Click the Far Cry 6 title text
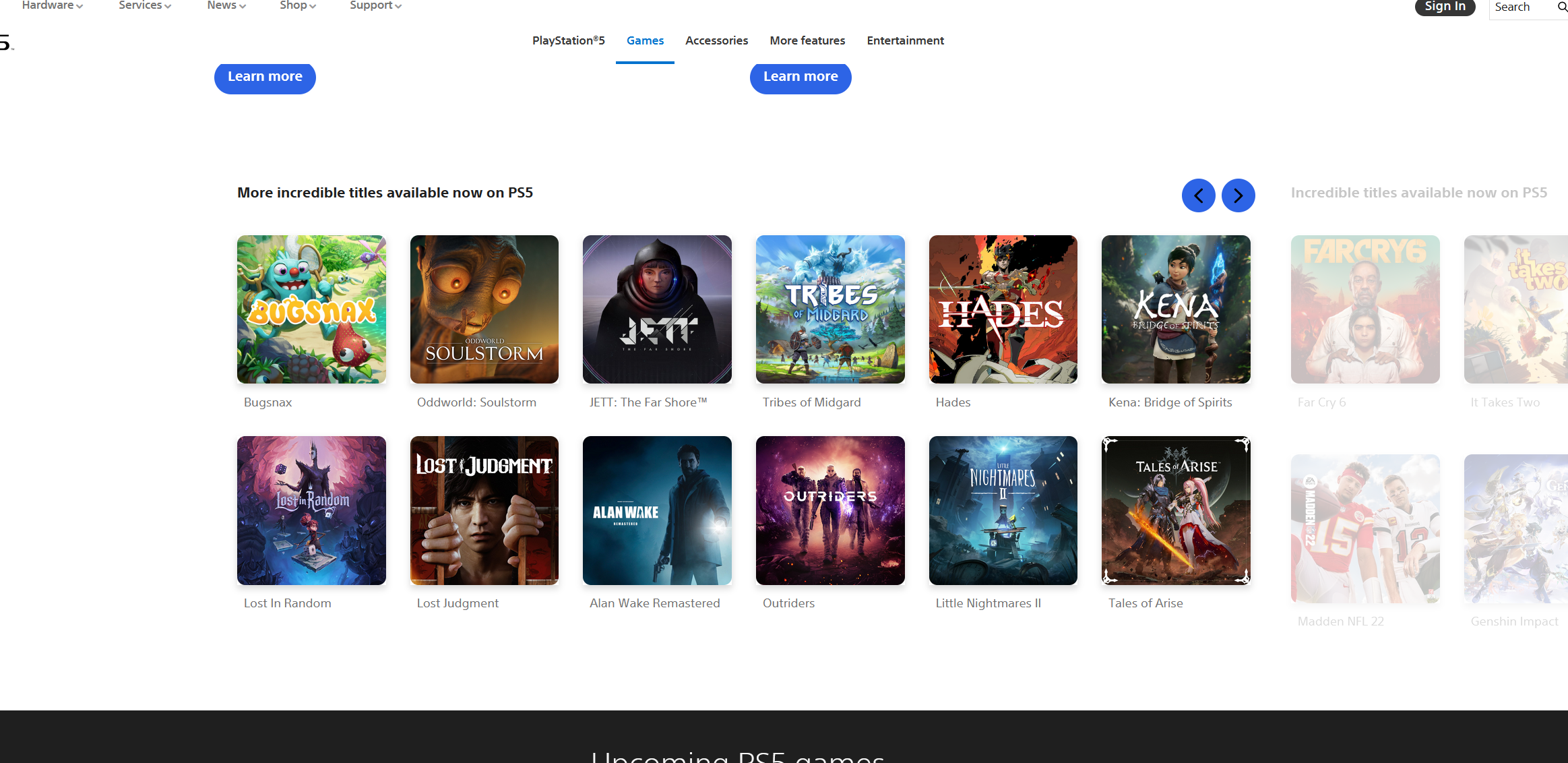Screen dimensions: 1568x763 (1321, 402)
